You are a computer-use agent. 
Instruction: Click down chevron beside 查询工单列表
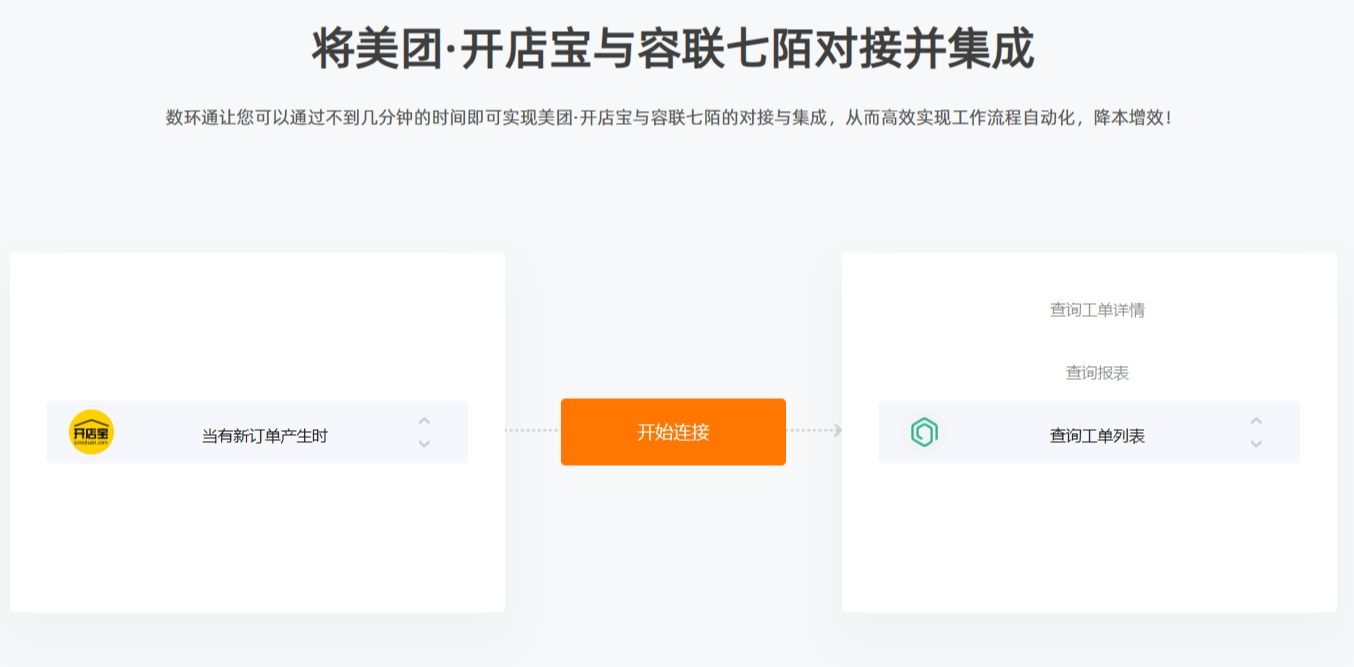point(1256,443)
